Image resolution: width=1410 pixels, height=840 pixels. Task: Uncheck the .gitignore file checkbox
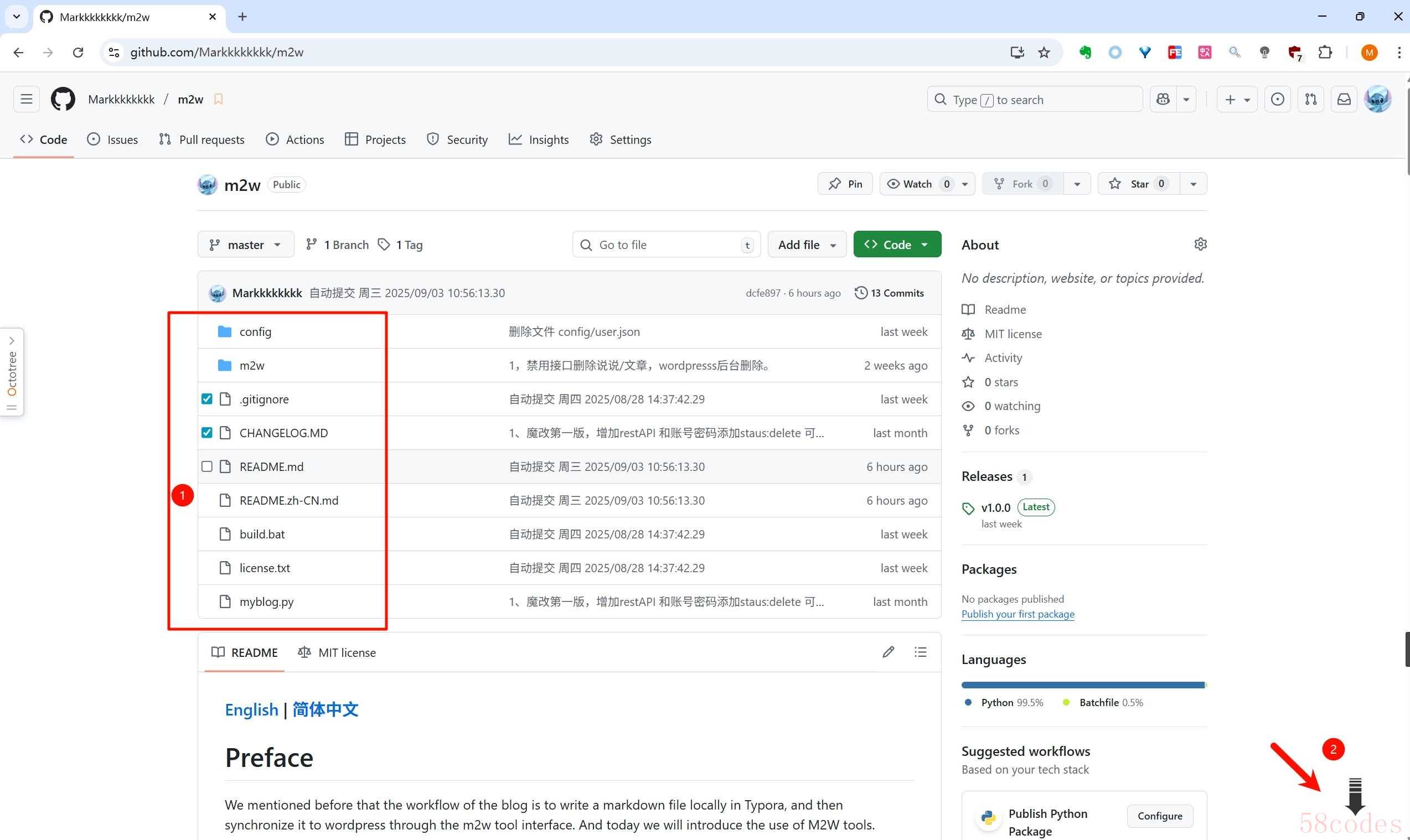[206, 399]
